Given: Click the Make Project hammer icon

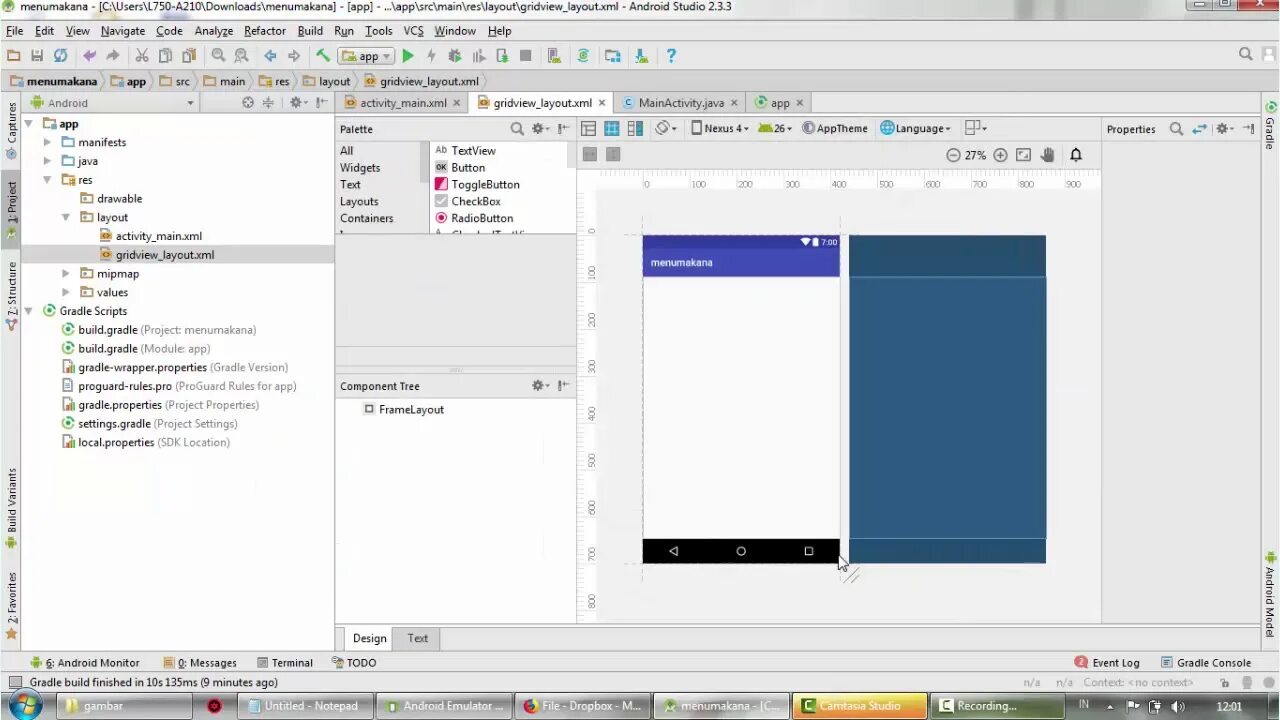Looking at the screenshot, I should pyautogui.click(x=323, y=56).
